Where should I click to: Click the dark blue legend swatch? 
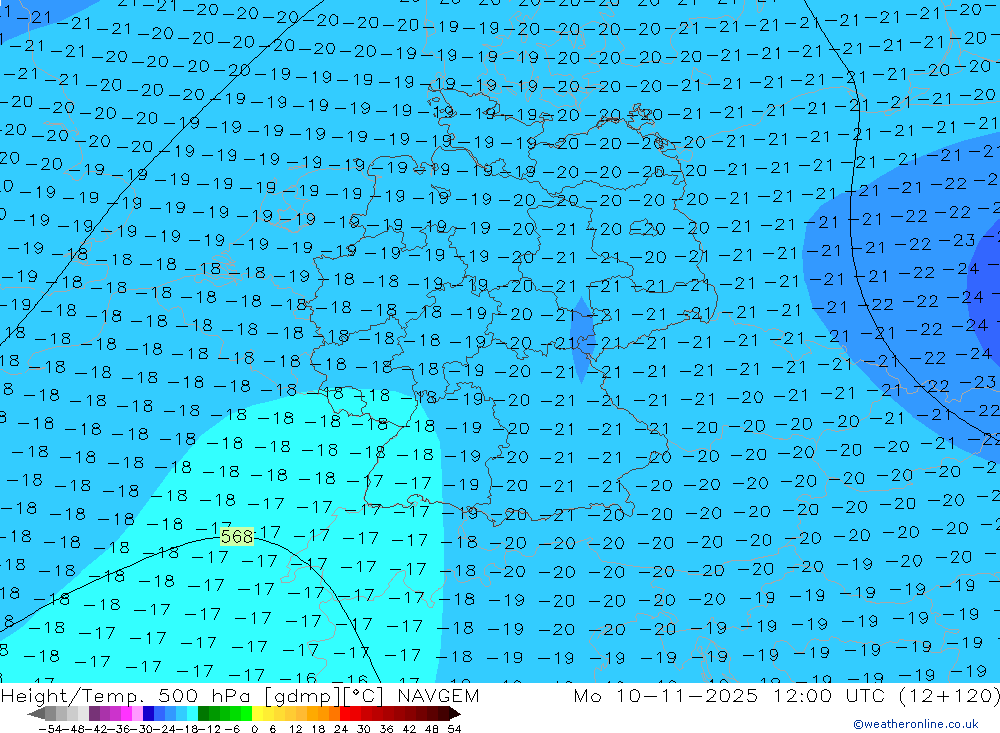(x=148, y=713)
